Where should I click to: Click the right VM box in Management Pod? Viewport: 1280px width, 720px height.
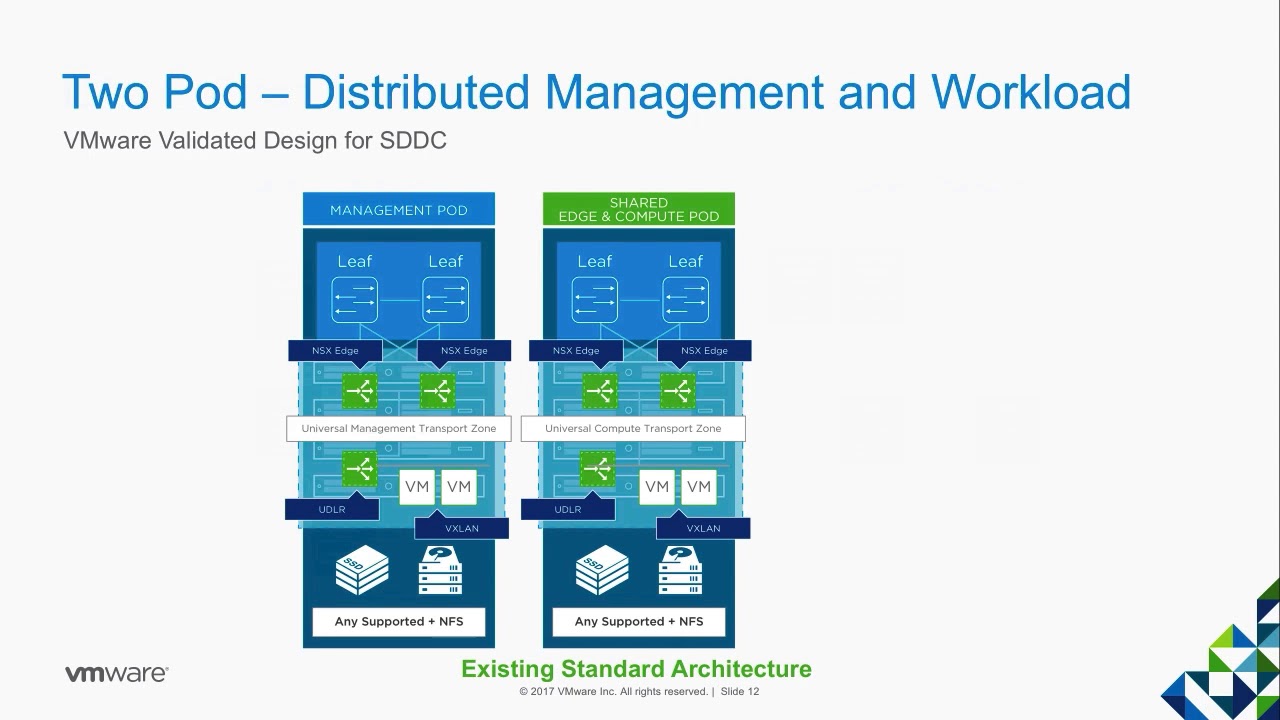459,487
